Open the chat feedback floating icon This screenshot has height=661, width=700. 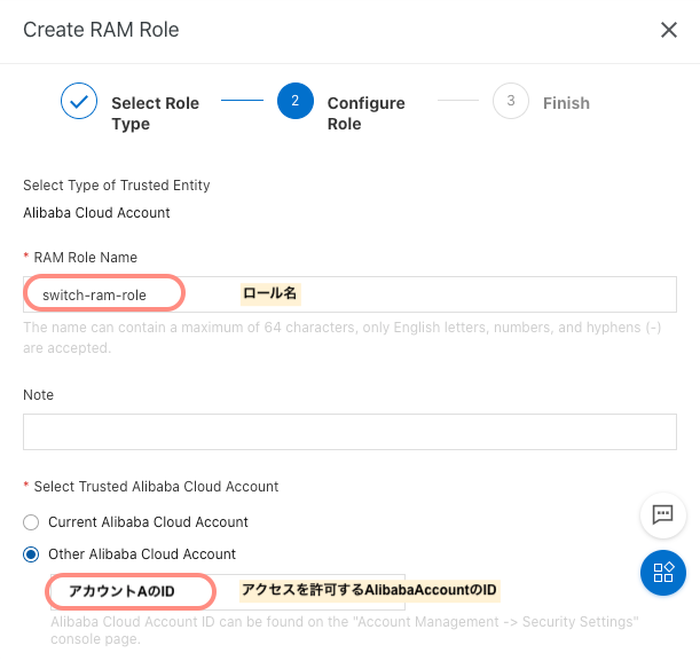tap(662, 515)
